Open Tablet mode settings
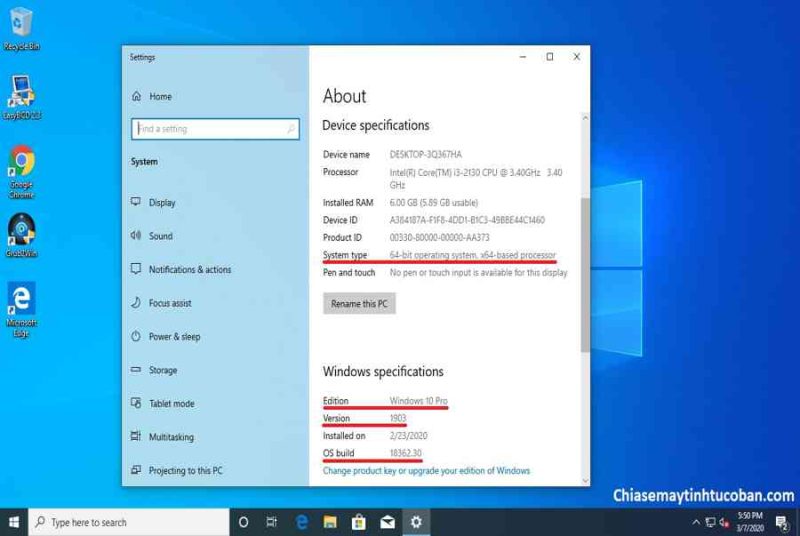Screen dimensions: 800x536 (163, 403)
